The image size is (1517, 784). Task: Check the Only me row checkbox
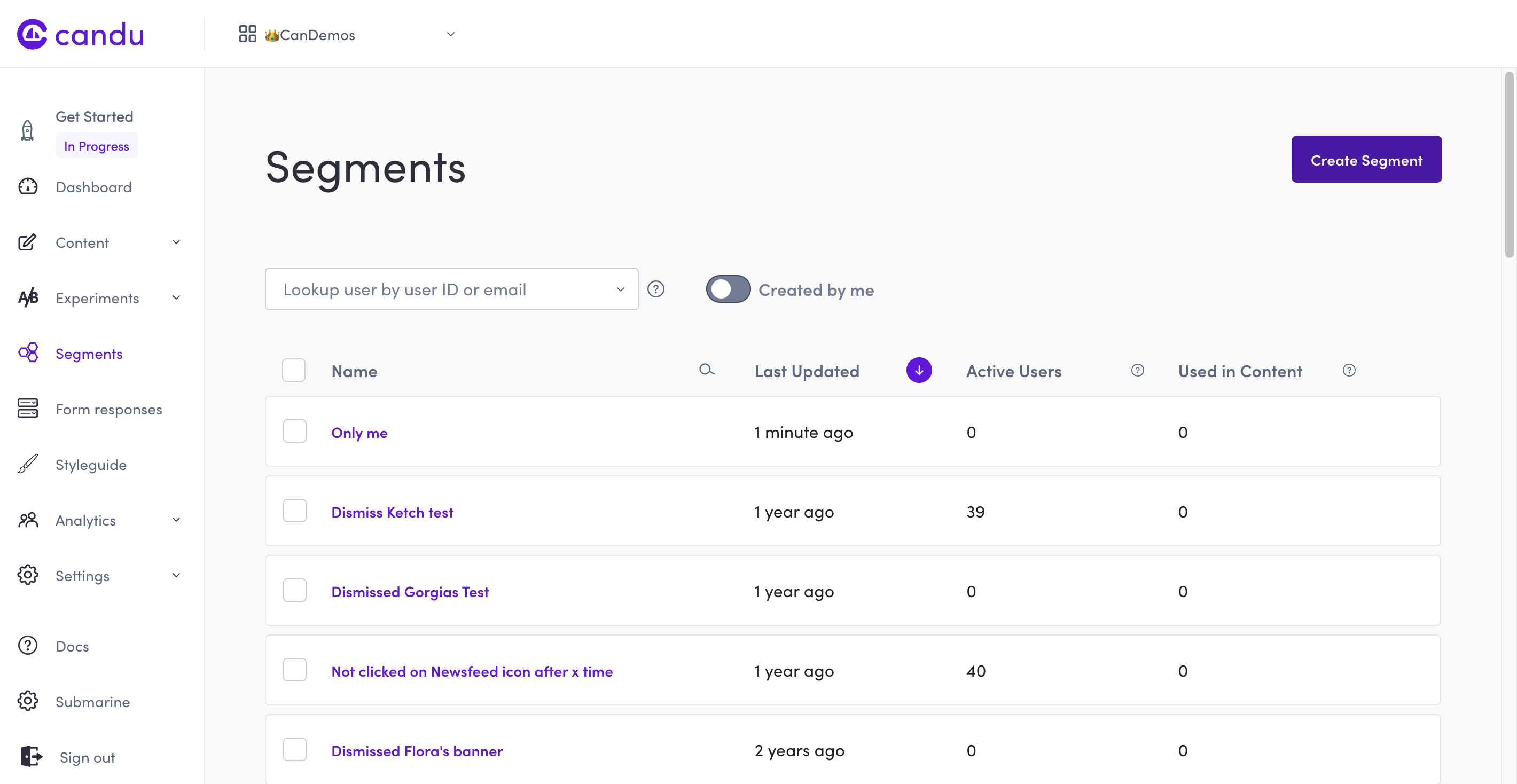pyautogui.click(x=294, y=431)
